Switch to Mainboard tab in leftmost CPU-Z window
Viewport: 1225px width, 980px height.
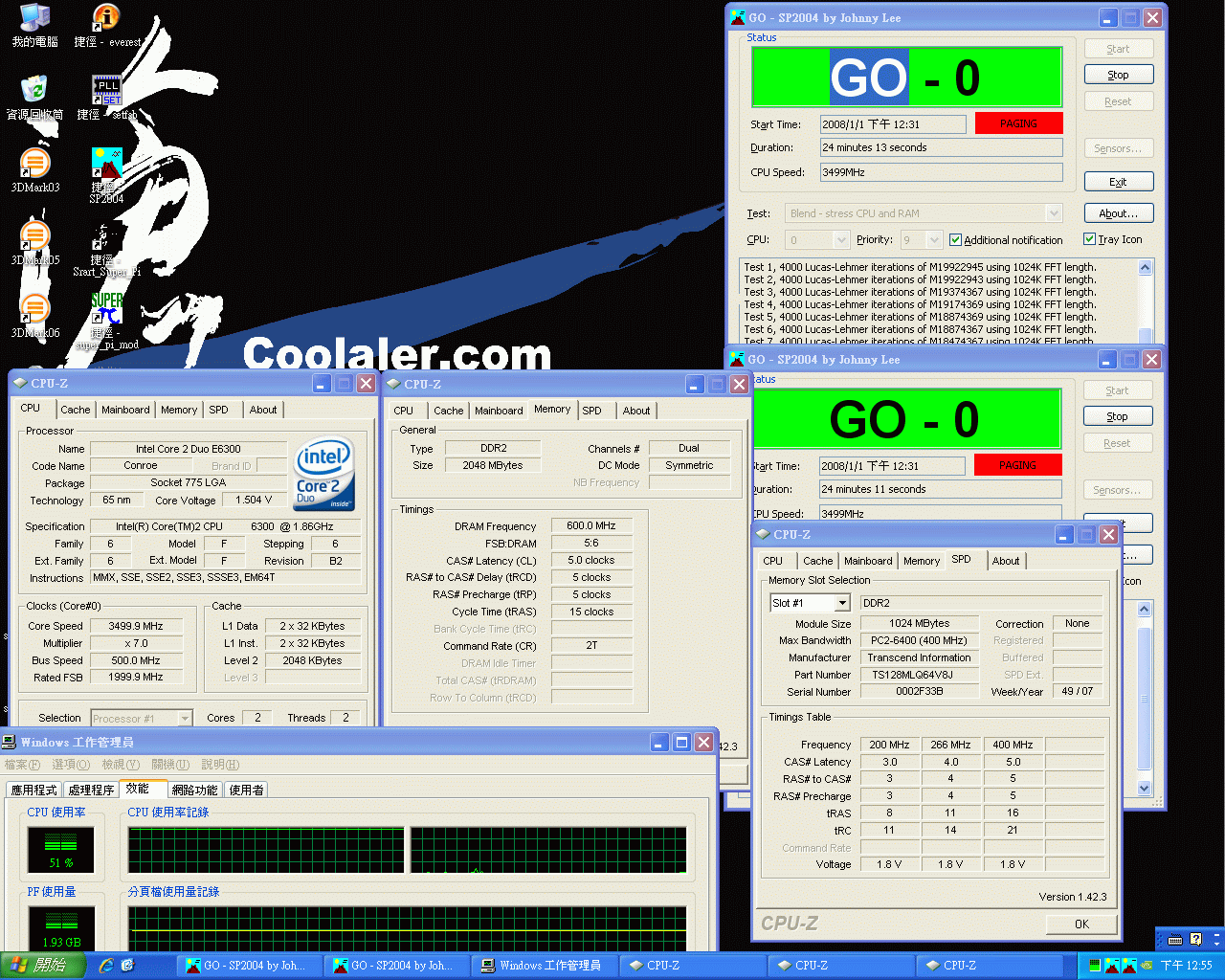click(x=125, y=410)
